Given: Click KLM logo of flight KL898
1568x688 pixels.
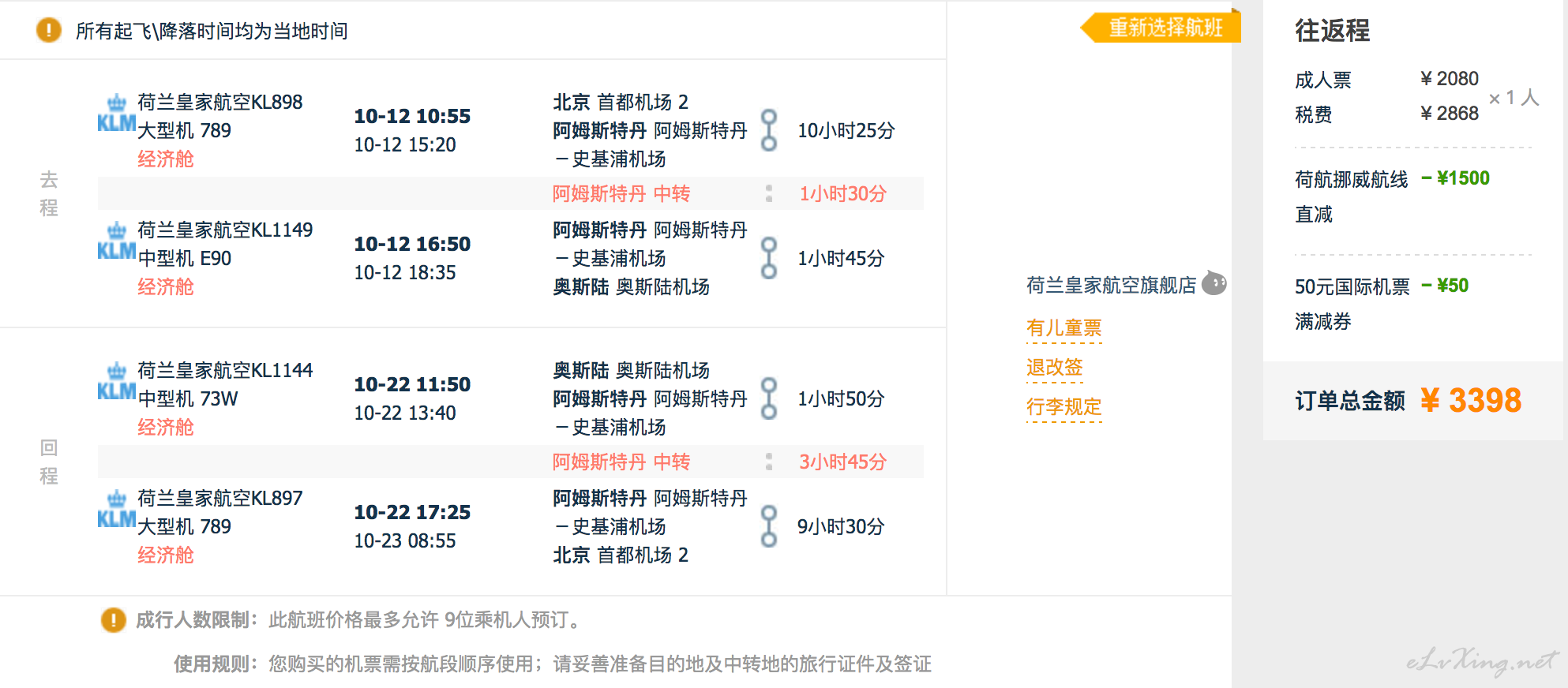Looking at the screenshot, I should (x=116, y=114).
